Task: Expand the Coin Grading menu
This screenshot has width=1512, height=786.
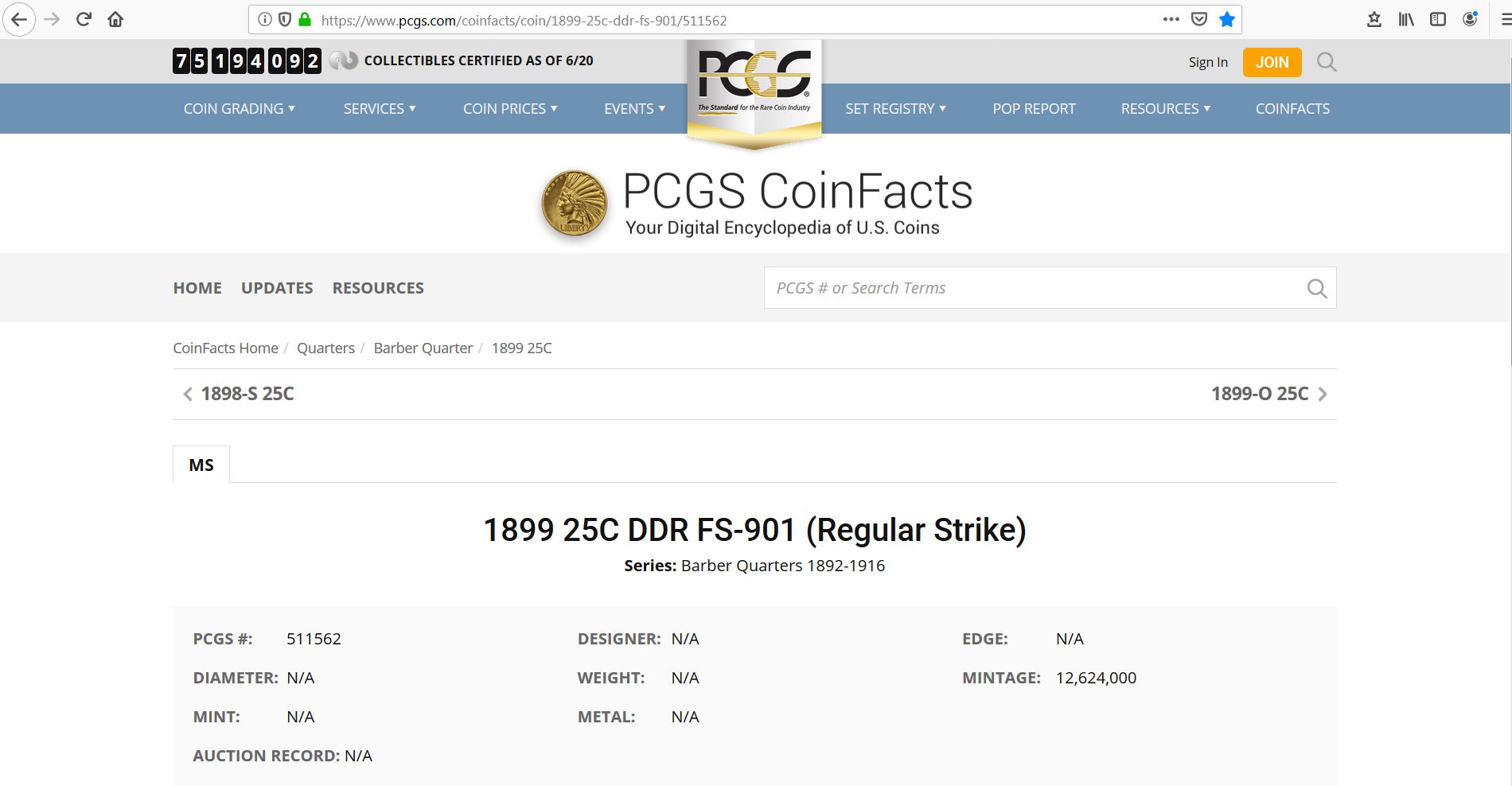Action: coord(240,108)
